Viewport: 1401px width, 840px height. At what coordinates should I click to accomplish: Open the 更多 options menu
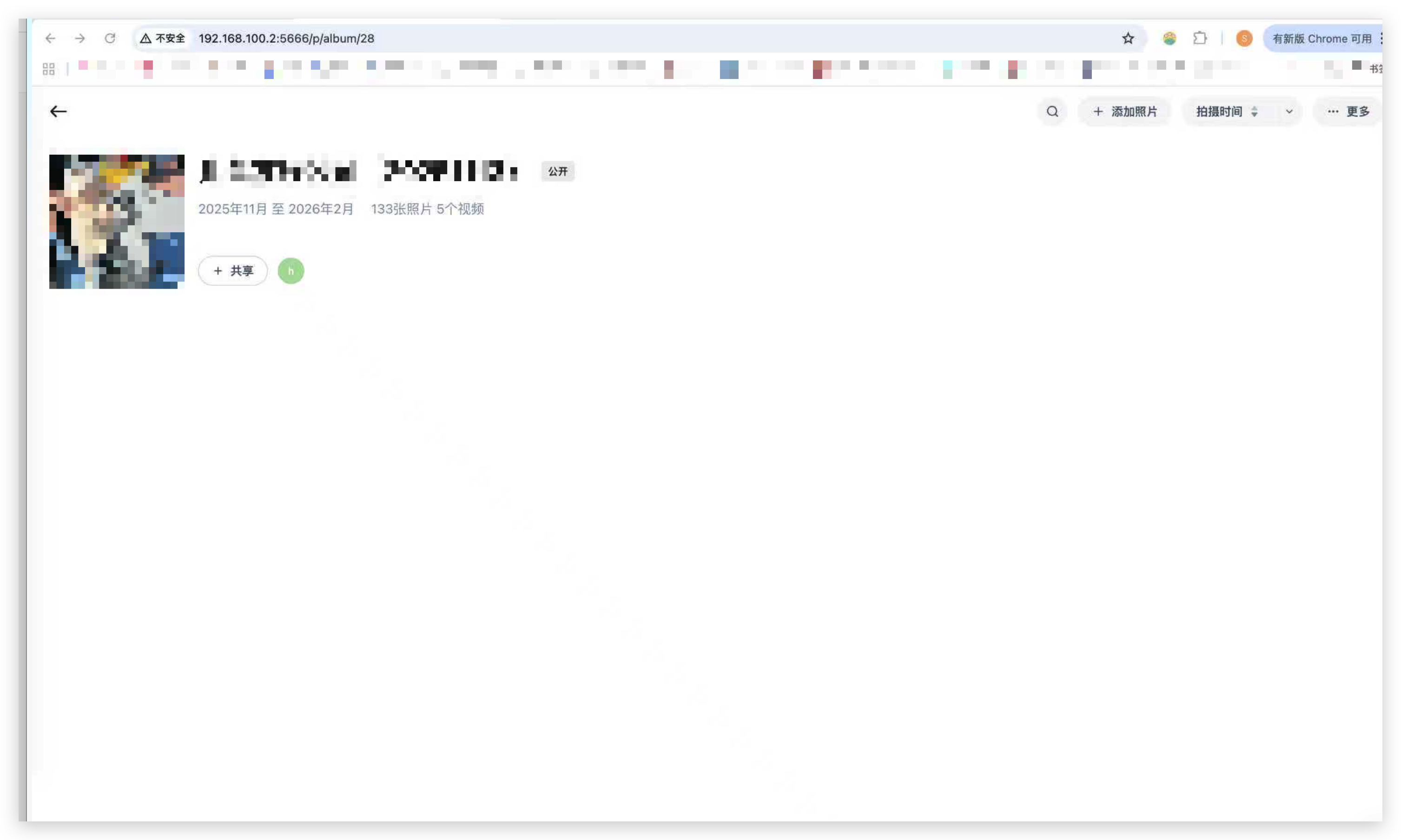(1348, 112)
